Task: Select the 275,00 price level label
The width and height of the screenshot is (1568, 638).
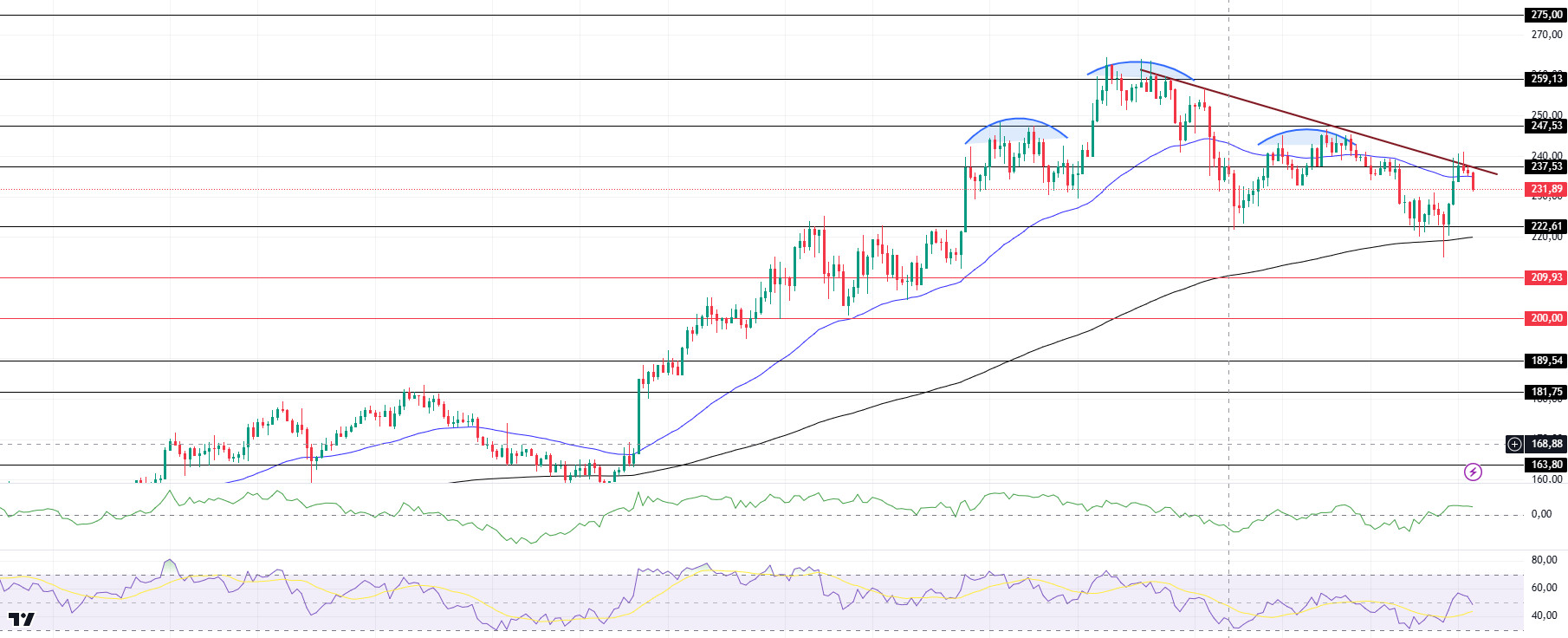Action: point(1545,15)
